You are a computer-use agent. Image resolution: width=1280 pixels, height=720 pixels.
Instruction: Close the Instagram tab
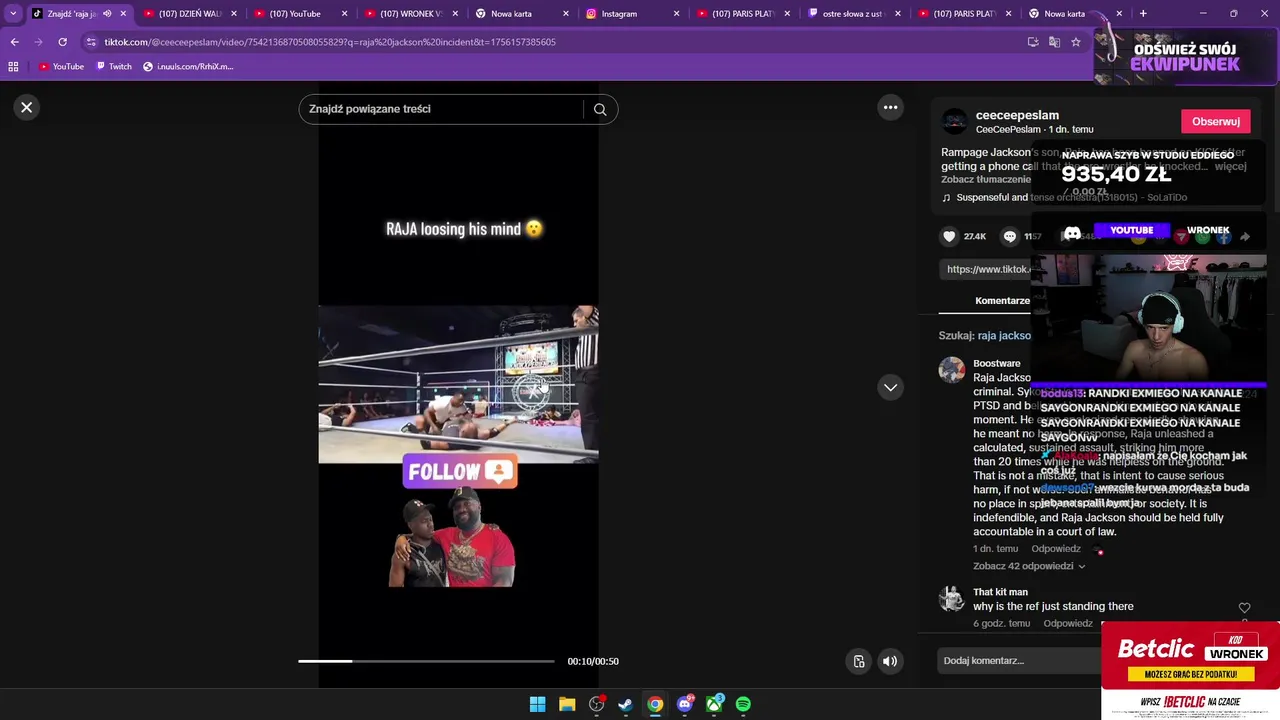(x=676, y=14)
